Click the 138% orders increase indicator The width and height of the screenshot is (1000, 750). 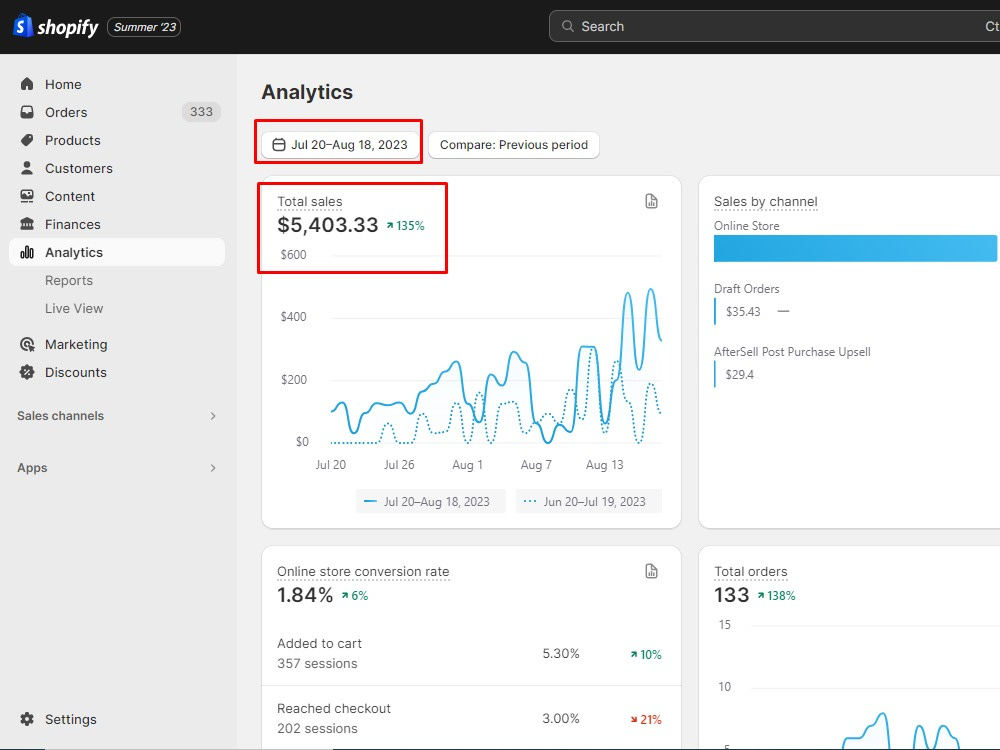[x=777, y=596]
